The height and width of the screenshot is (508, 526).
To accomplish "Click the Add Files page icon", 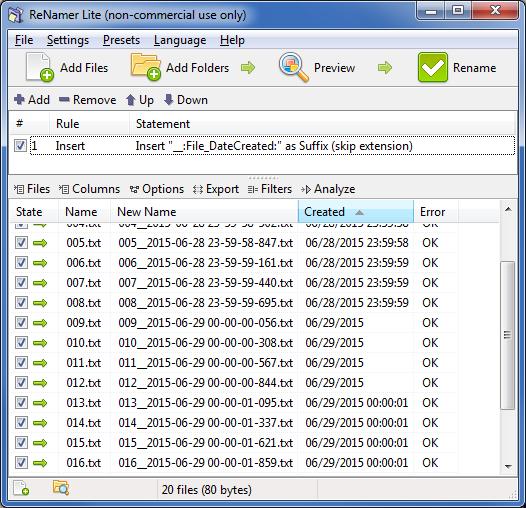I will pos(40,67).
